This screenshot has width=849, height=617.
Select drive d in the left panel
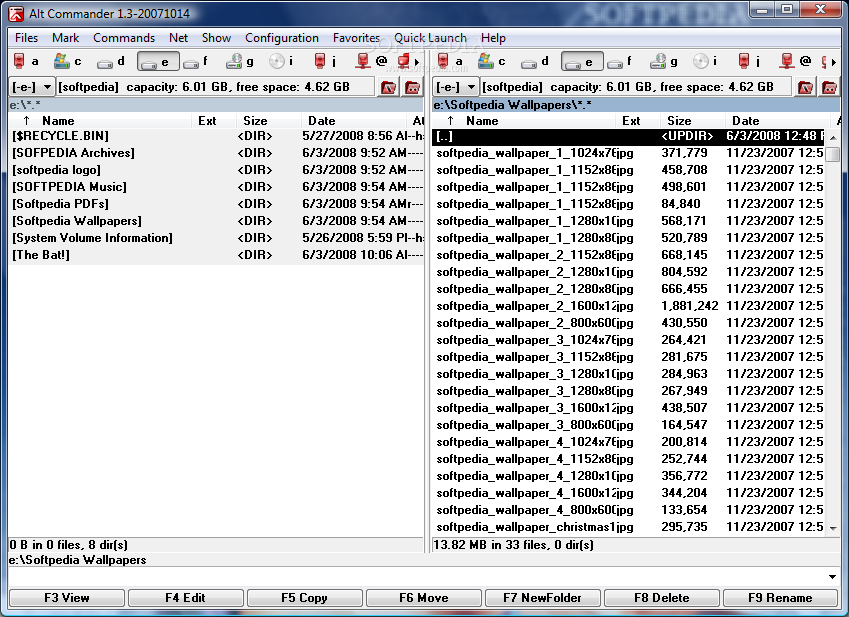(x=110, y=61)
